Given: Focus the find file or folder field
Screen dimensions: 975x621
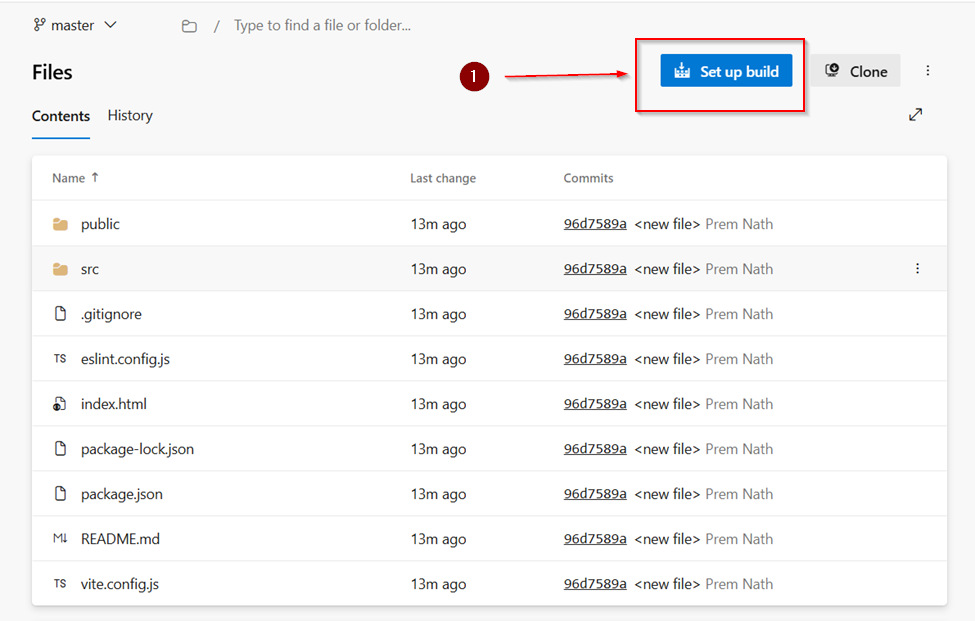Looking at the screenshot, I should (322, 25).
